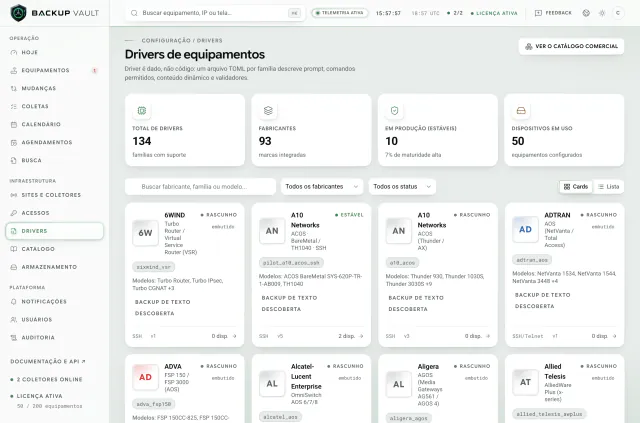Image resolution: width=640 pixels, height=423 pixels.
Task: Click the 2/2 collectors indicator
Action: pyautogui.click(x=455, y=13)
